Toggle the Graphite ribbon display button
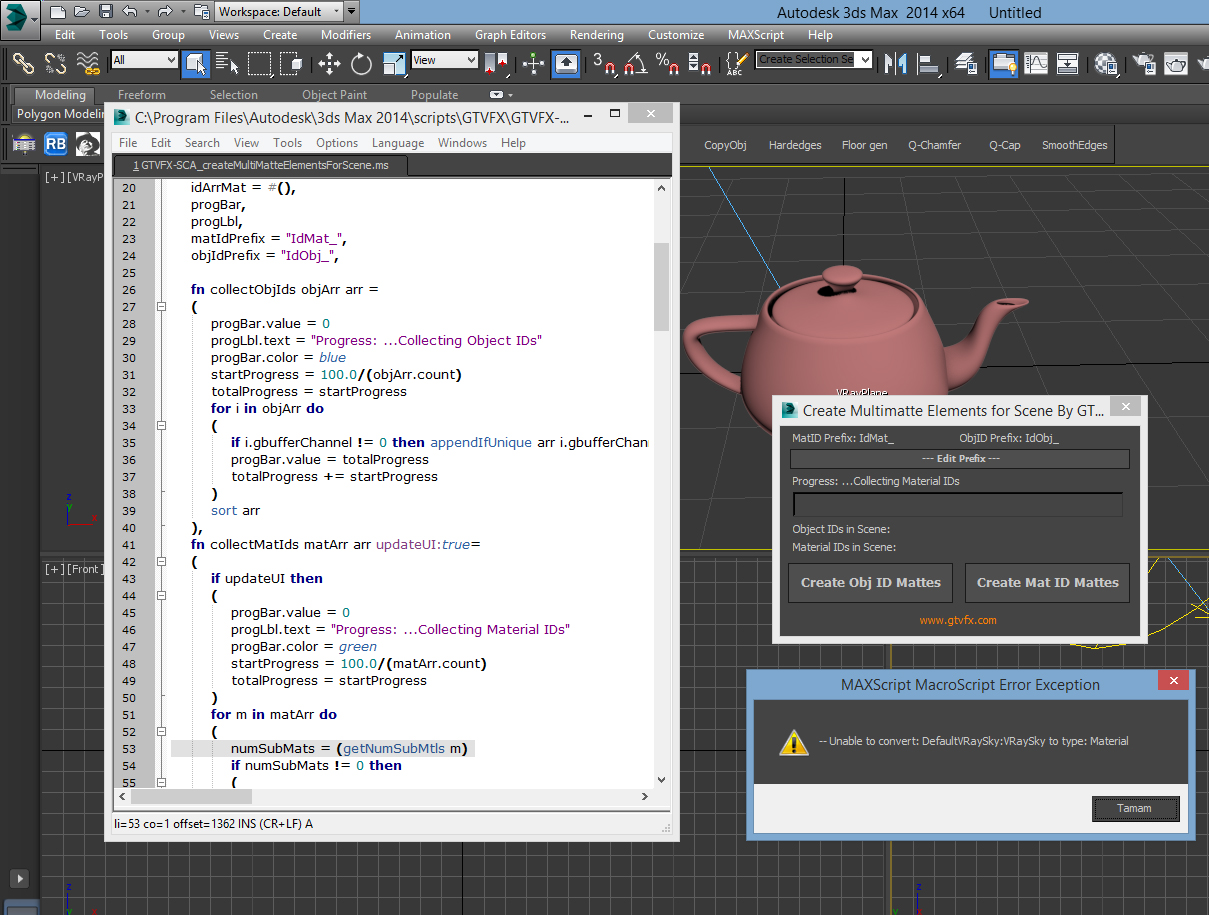The width and height of the screenshot is (1209, 915). 1002,64
